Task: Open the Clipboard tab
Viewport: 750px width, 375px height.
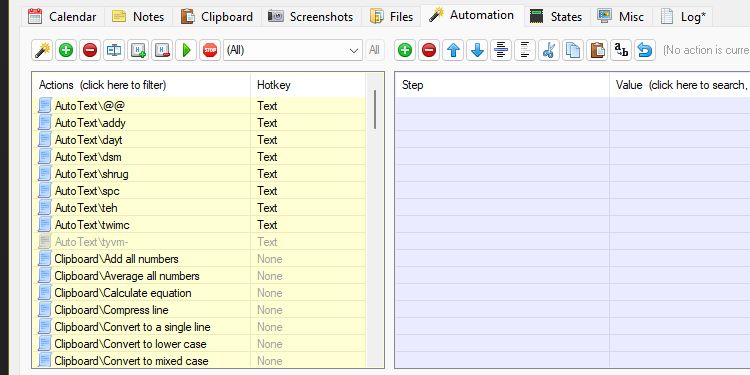Action: (x=217, y=17)
